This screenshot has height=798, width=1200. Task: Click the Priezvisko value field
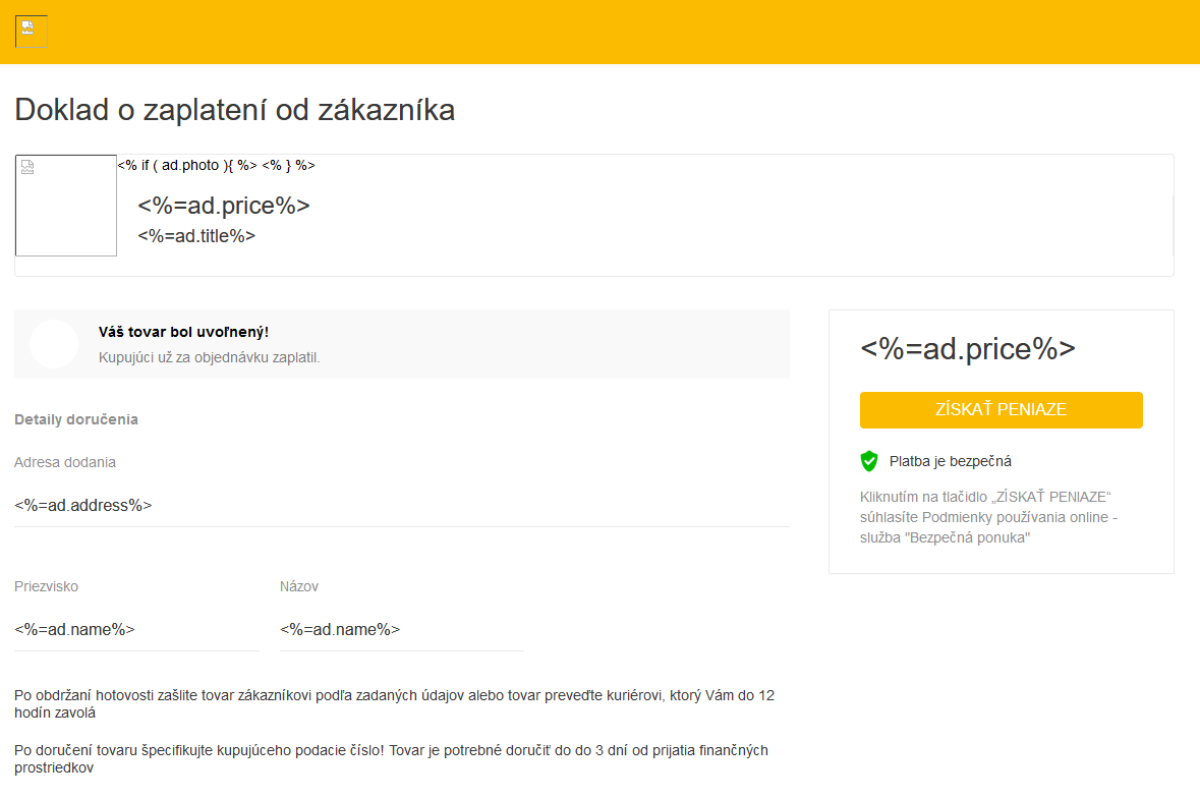tap(136, 629)
